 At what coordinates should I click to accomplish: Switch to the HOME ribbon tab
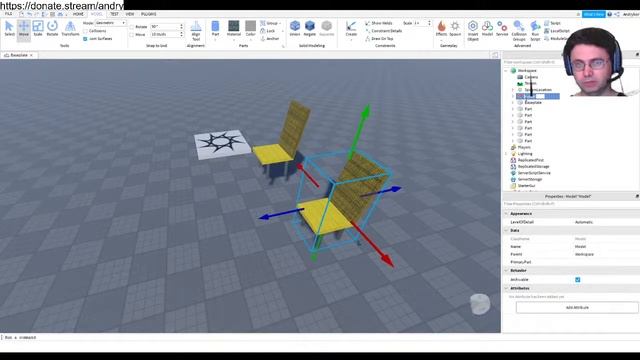point(78,14)
